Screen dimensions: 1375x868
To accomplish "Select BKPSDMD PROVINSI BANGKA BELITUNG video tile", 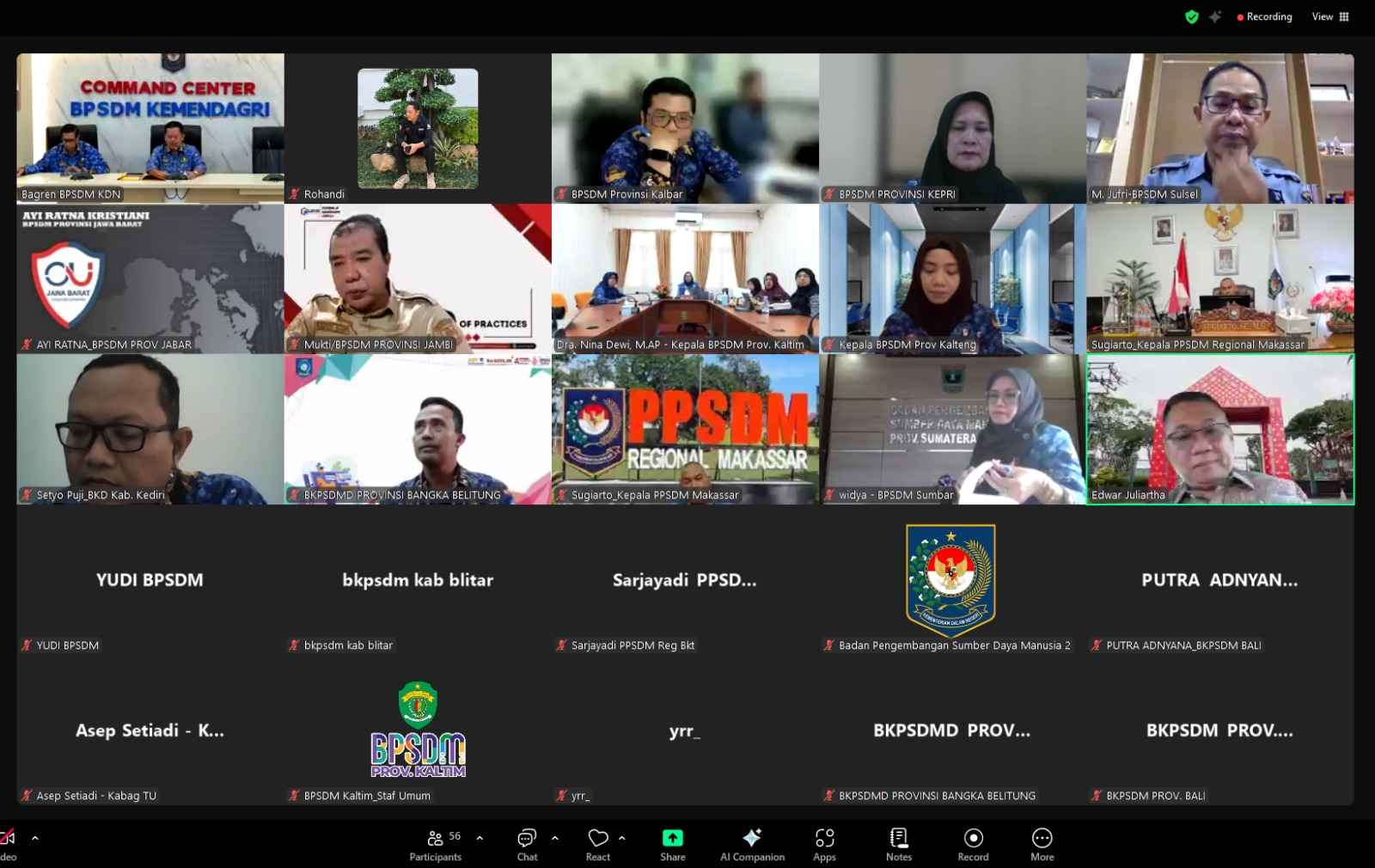I will (x=418, y=429).
